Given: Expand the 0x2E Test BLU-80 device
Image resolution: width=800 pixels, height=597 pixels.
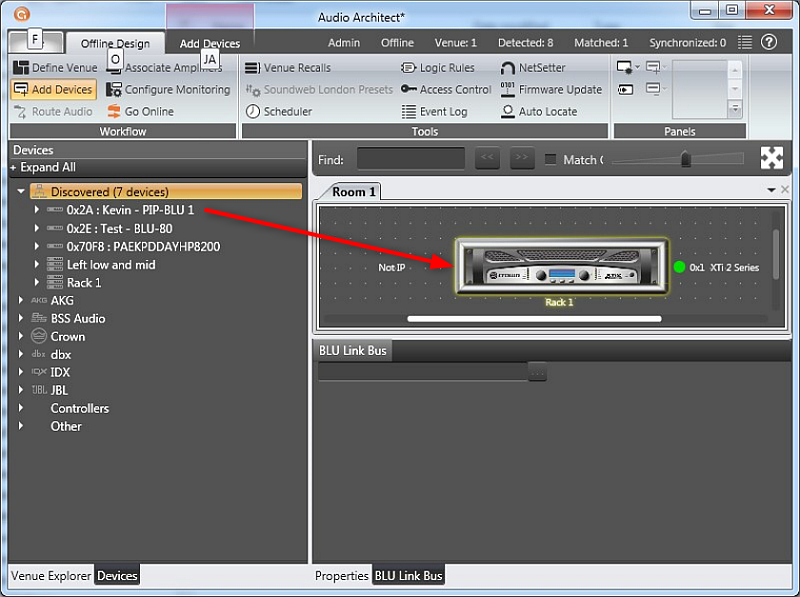Looking at the screenshot, I should coord(36,228).
